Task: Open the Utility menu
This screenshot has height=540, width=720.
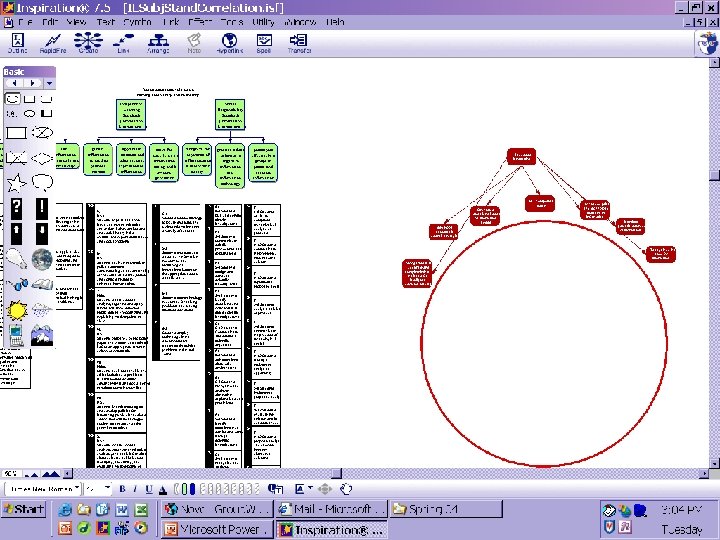Action: tap(263, 22)
